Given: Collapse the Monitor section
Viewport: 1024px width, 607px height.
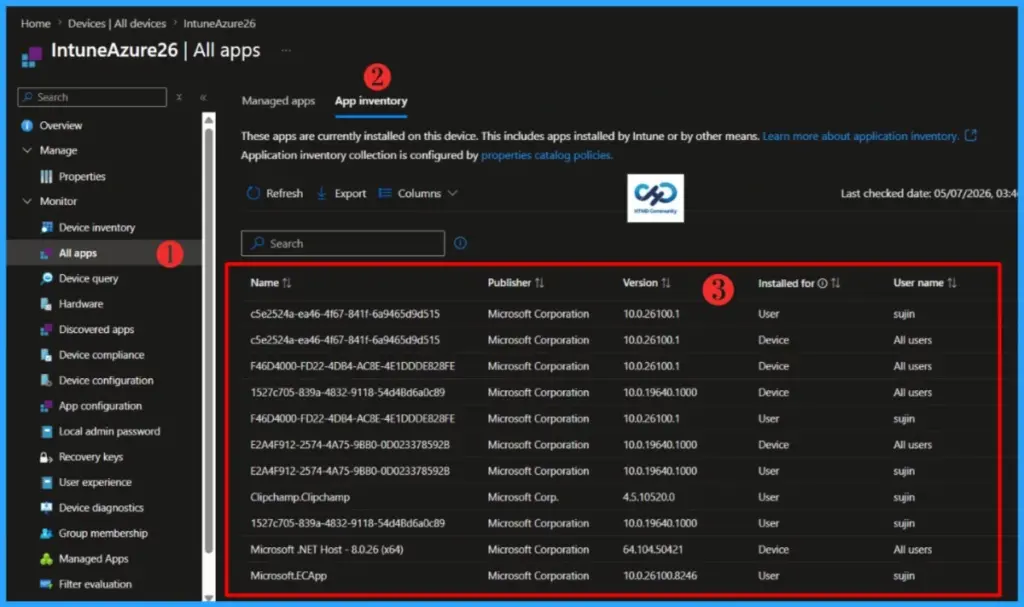Looking at the screenshot, I should [x=27, y=201].
